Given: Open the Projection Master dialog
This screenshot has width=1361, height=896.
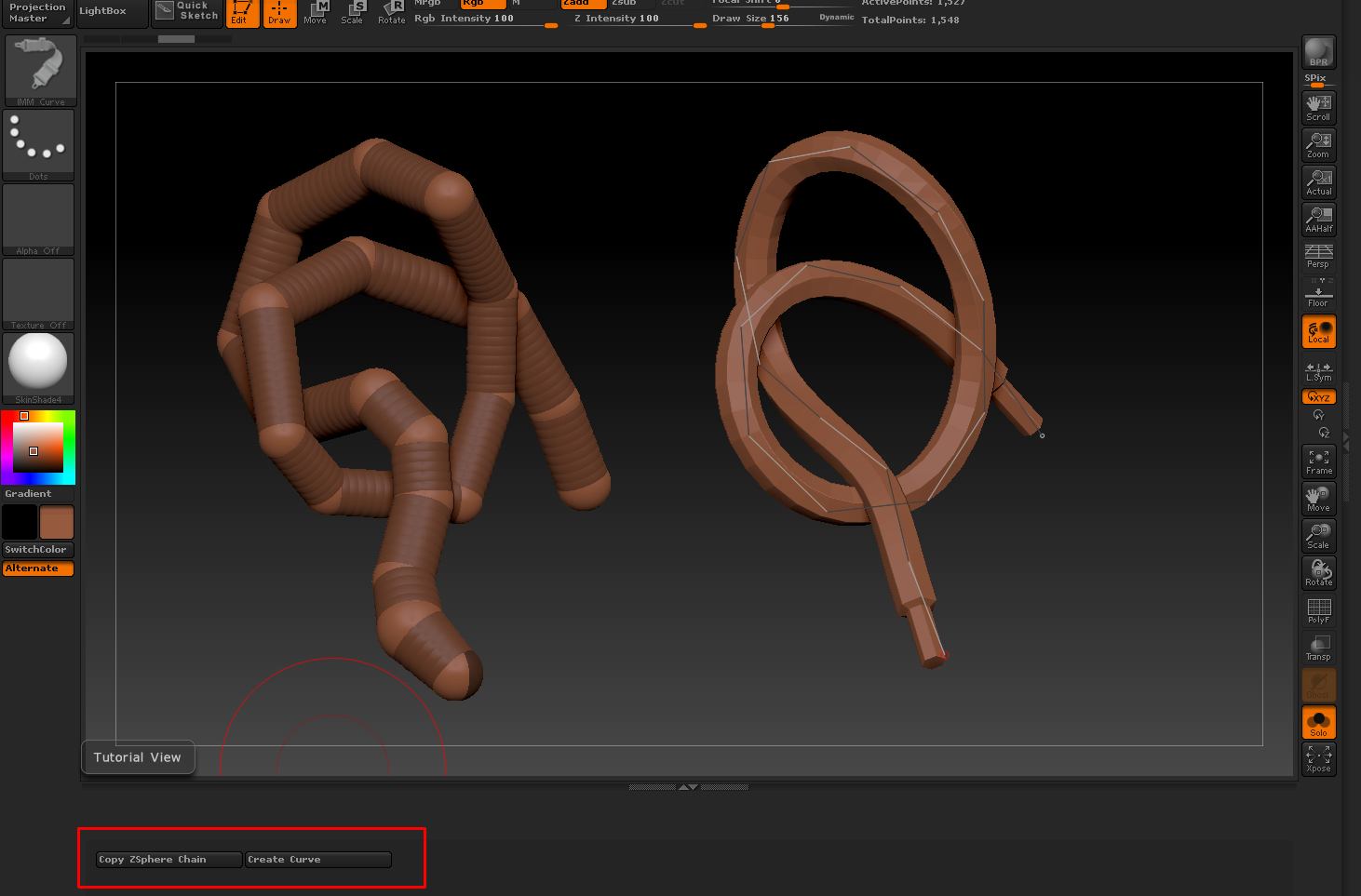Looking at the screenshot, I should point(35,12).
